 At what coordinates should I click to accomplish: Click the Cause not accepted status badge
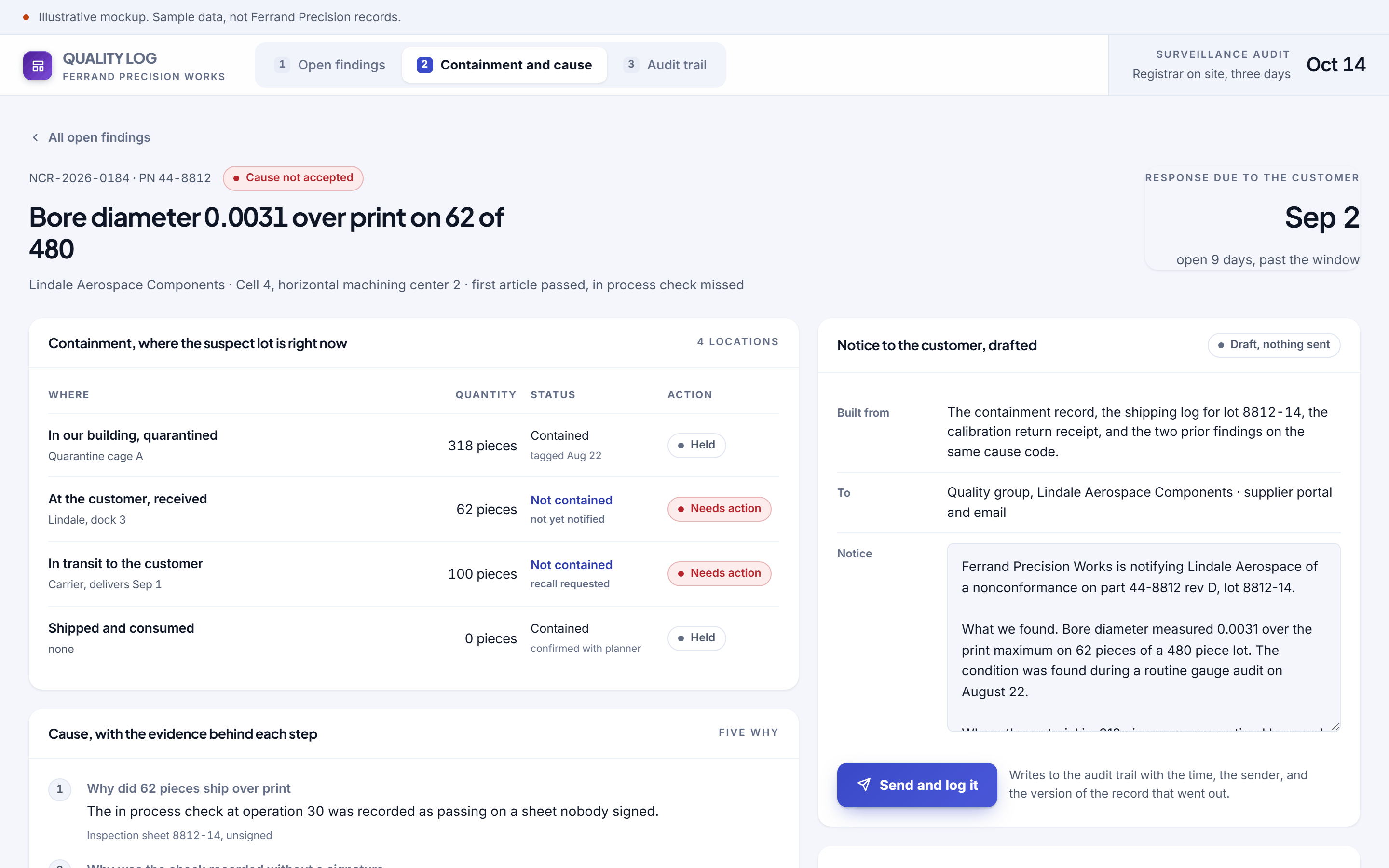click(x=293, y=178)
